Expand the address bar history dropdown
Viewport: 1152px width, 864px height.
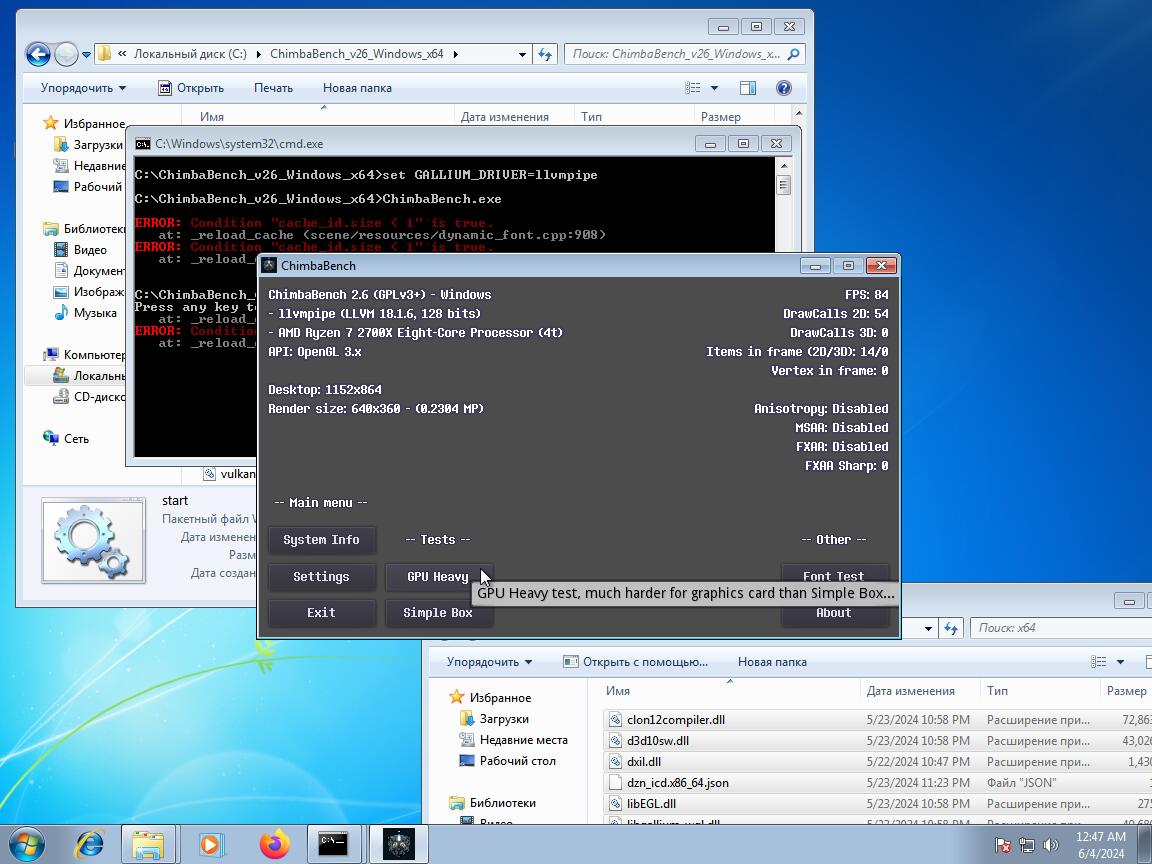pyautogui.click(x=522, y=54)
